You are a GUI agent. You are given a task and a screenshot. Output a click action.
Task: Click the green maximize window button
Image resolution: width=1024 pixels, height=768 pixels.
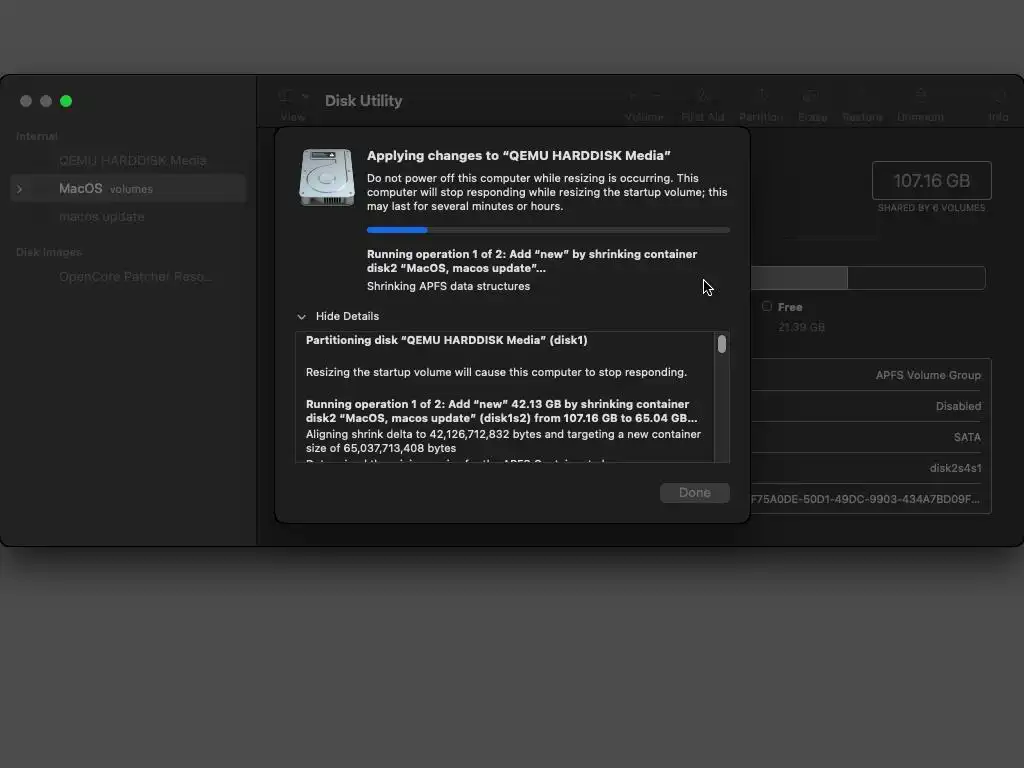(x=66, y=101)
